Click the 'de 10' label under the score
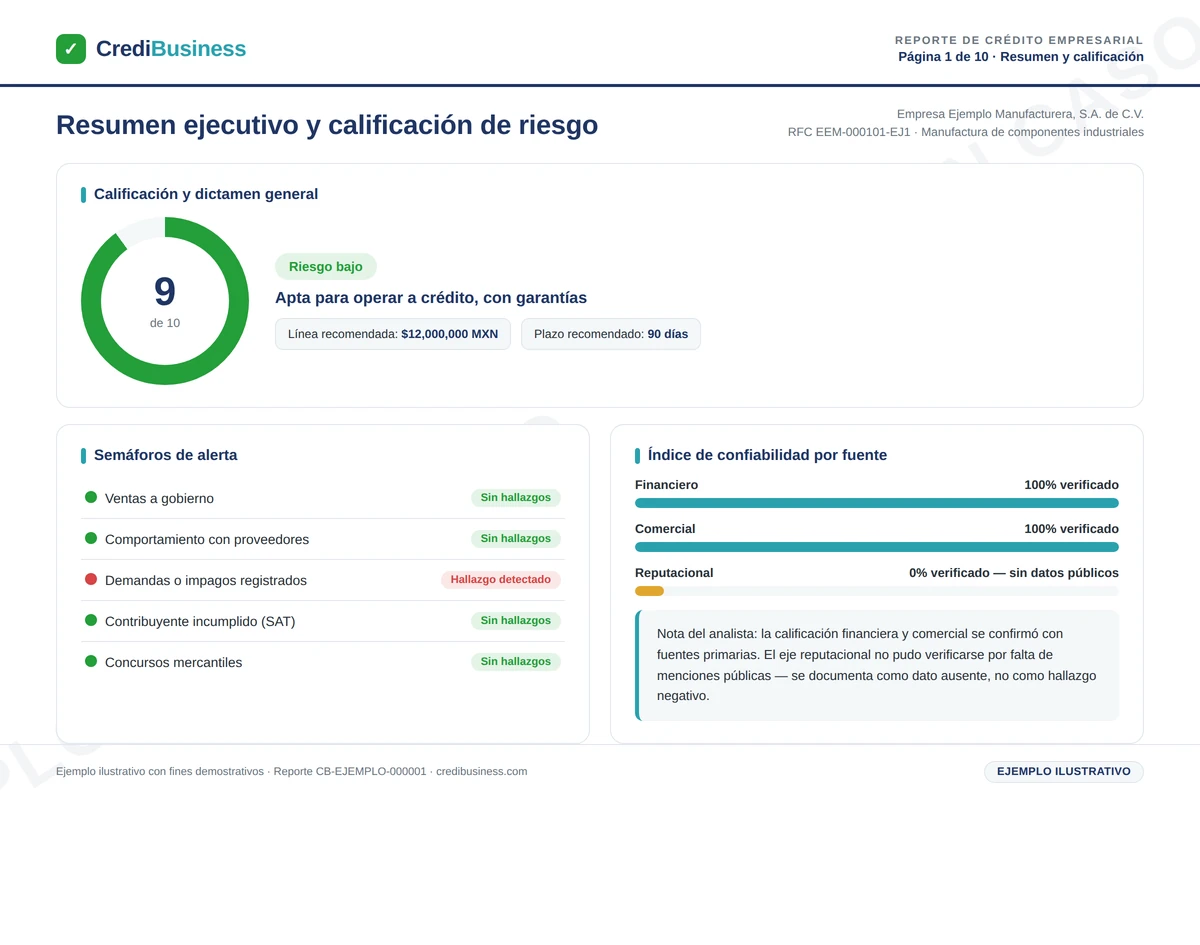Image resolution: width=1200 pixels, height=945 pixels. (165, 323)
